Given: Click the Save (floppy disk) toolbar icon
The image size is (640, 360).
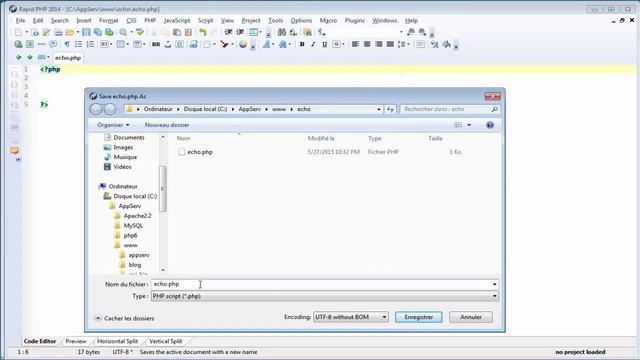Looking at the screenshot, I should (86, 32).
